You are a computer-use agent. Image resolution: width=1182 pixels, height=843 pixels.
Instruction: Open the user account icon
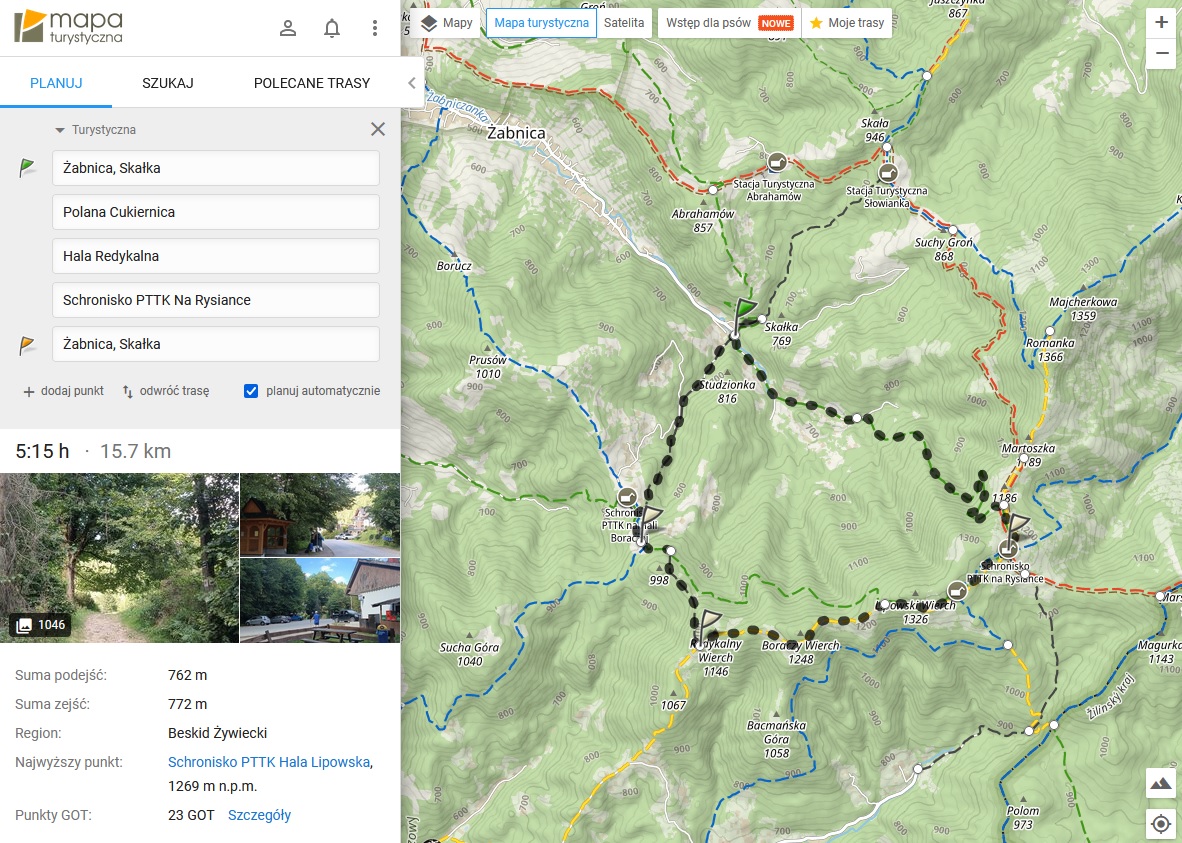point(288,28)
